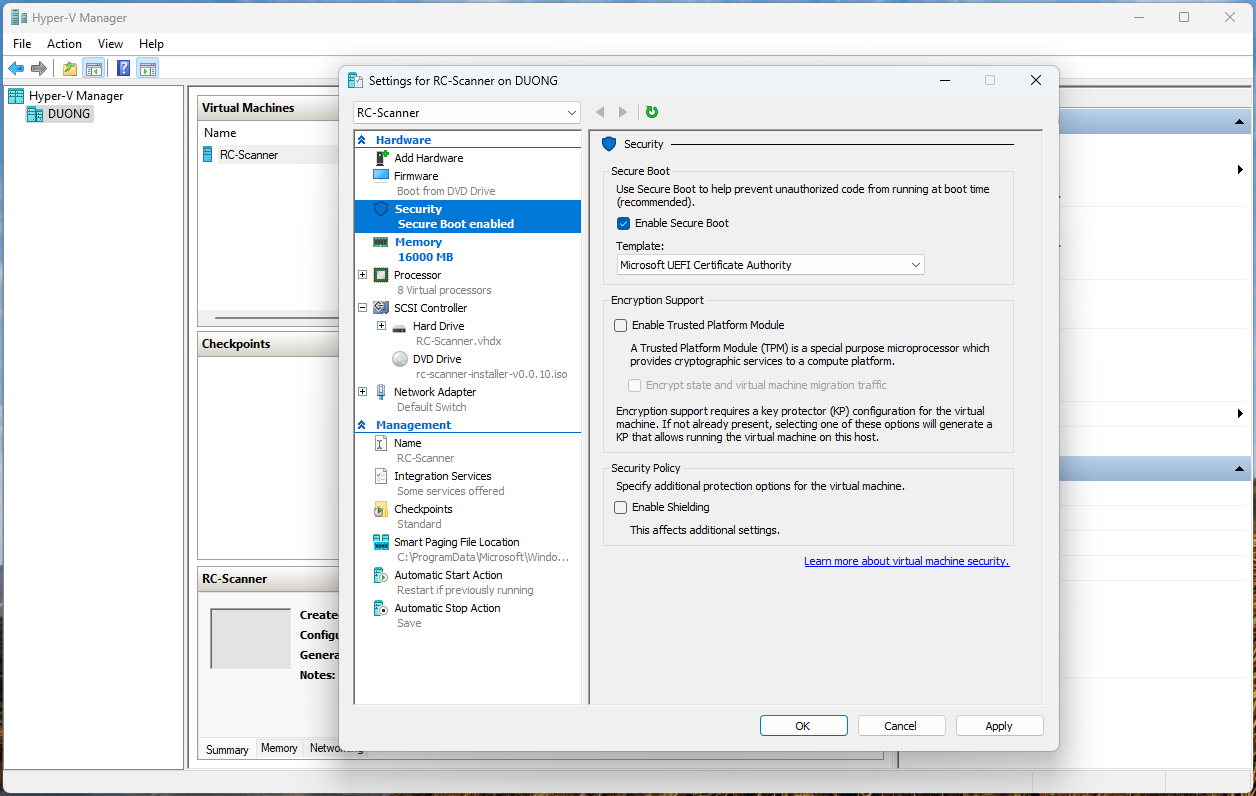Expand the Processor node
The height and width of the screenshot is (796, 1256).
(362, 275)
